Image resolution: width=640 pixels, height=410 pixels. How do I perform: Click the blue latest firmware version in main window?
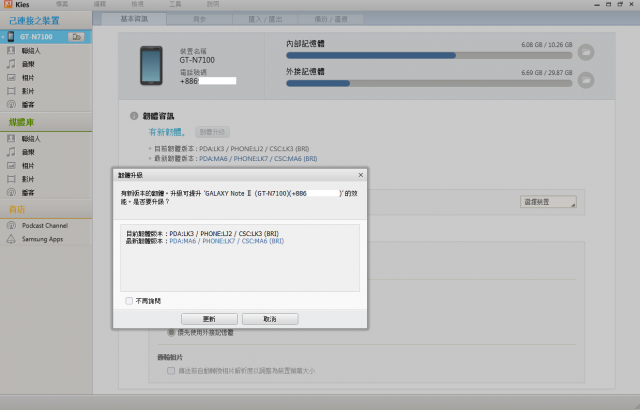(x=258, y=159)
